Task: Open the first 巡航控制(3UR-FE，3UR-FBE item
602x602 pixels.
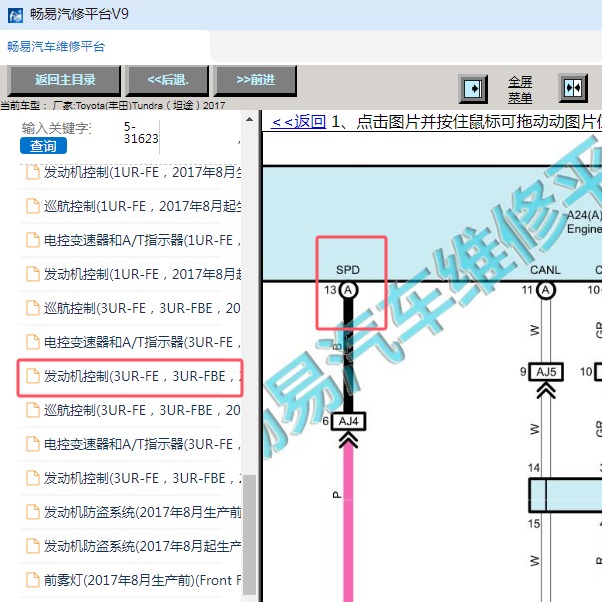Action: coord(134,308)
